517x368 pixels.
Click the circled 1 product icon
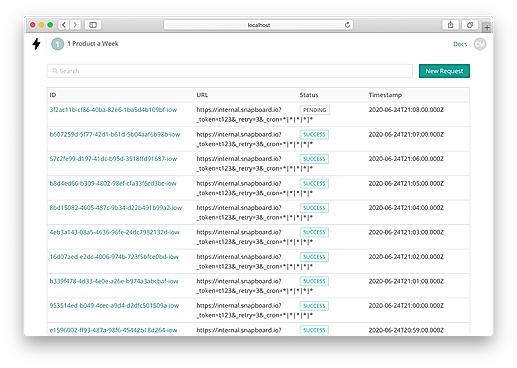tap(57, 44)
